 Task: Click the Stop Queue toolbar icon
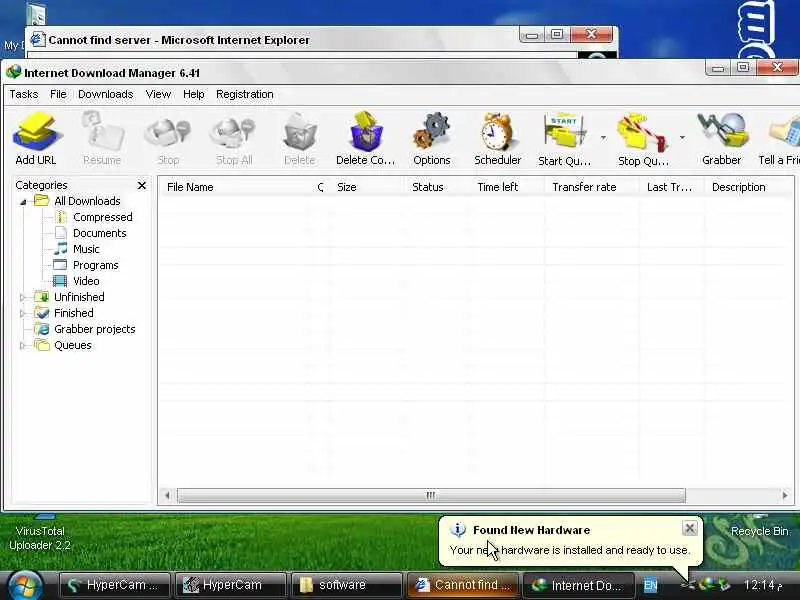click(x=643, y=138)
